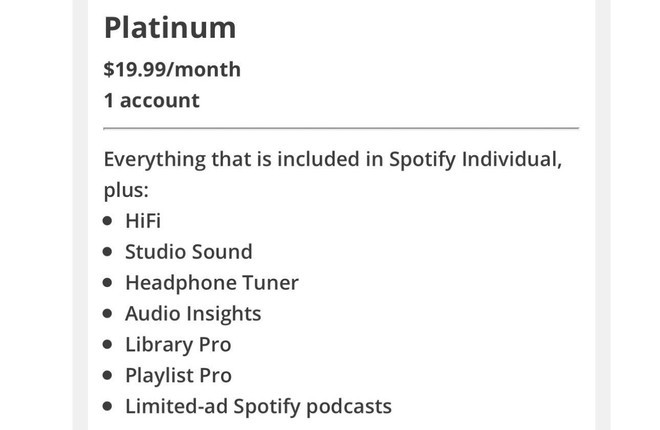Click the Studio Sound bullet point
660x430 pixels.
[107, 252]
